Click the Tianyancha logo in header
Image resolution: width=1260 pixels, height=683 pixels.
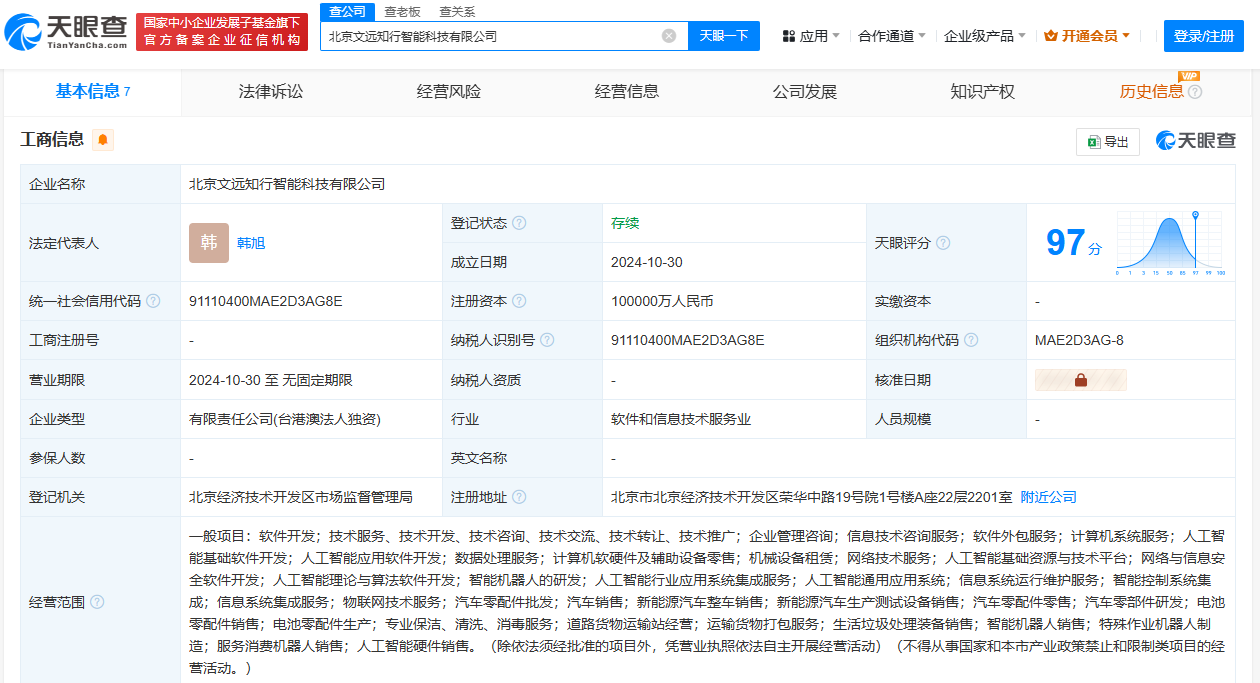point(66,34)
